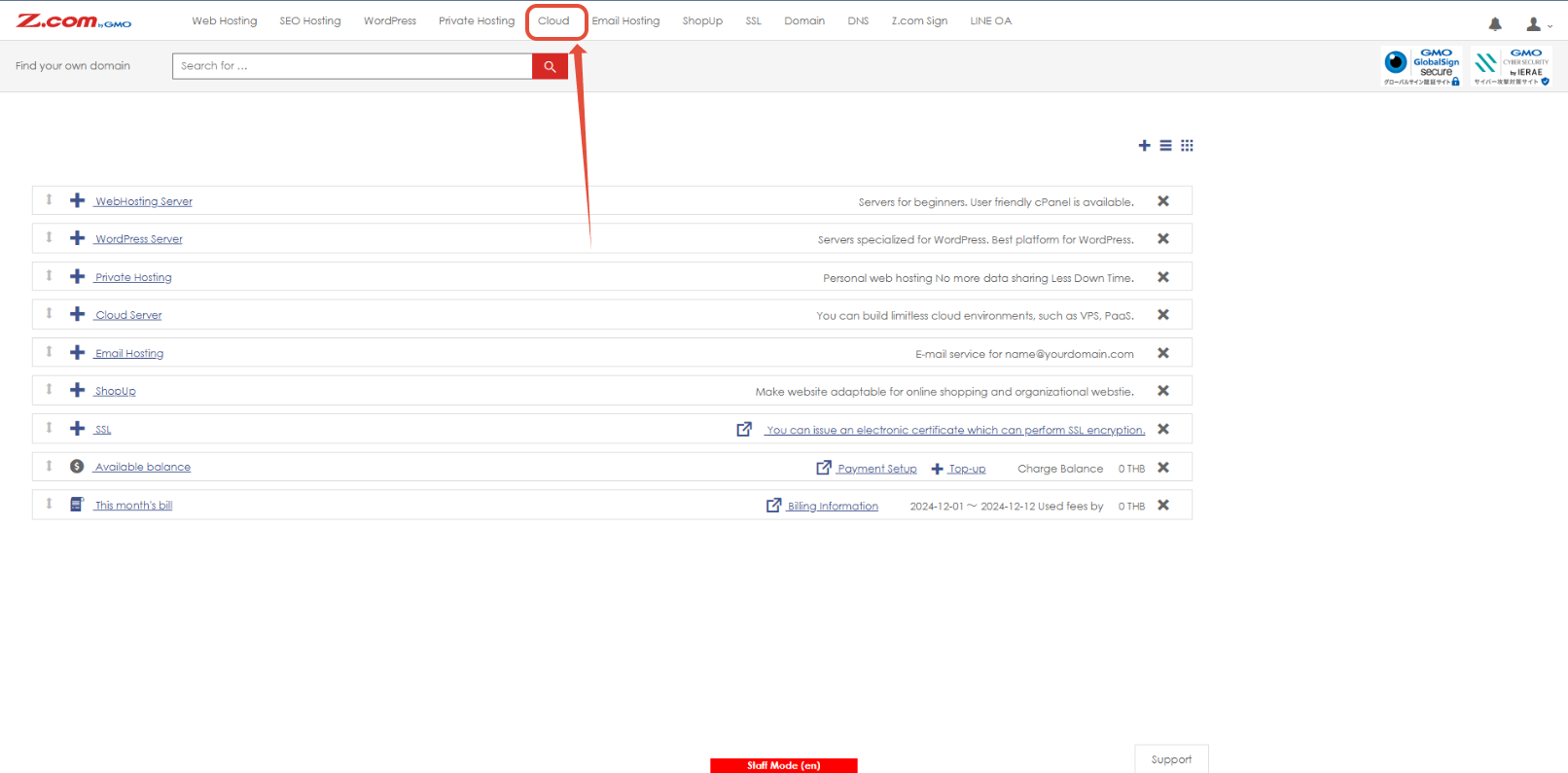
Task: Open the Private Hosting list link
Action: click(x=133, y=277)
